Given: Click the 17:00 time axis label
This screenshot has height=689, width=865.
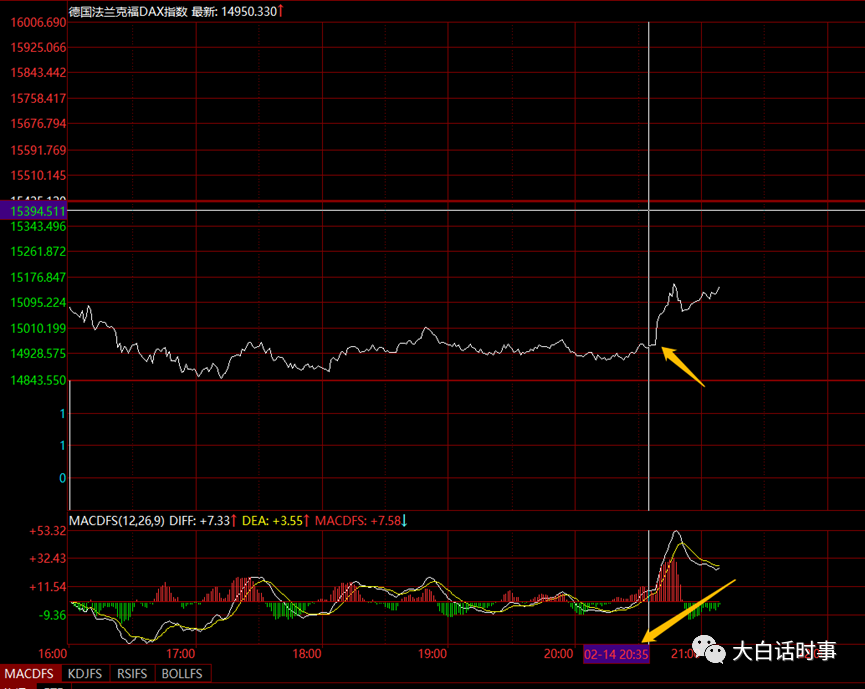Looking at the screenshot, I should coord(180,654).
